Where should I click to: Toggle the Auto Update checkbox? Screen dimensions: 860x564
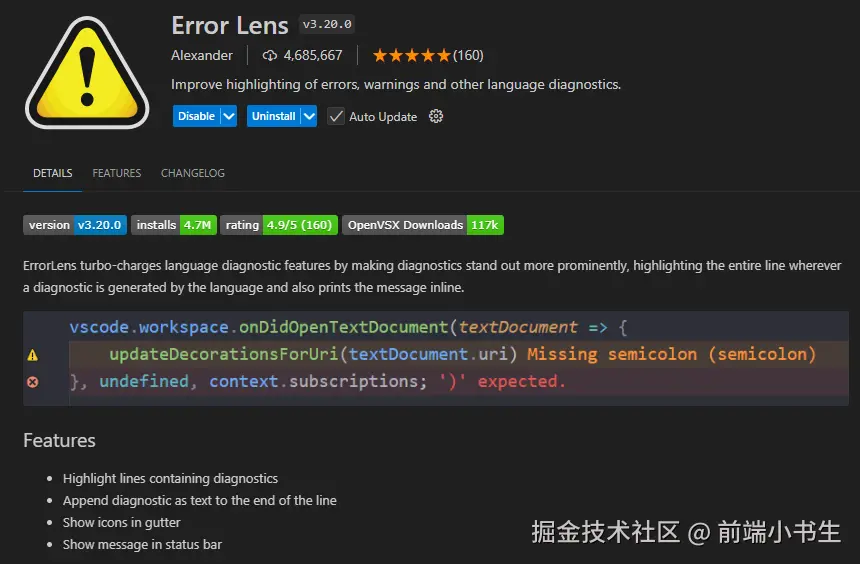point(336,116)
